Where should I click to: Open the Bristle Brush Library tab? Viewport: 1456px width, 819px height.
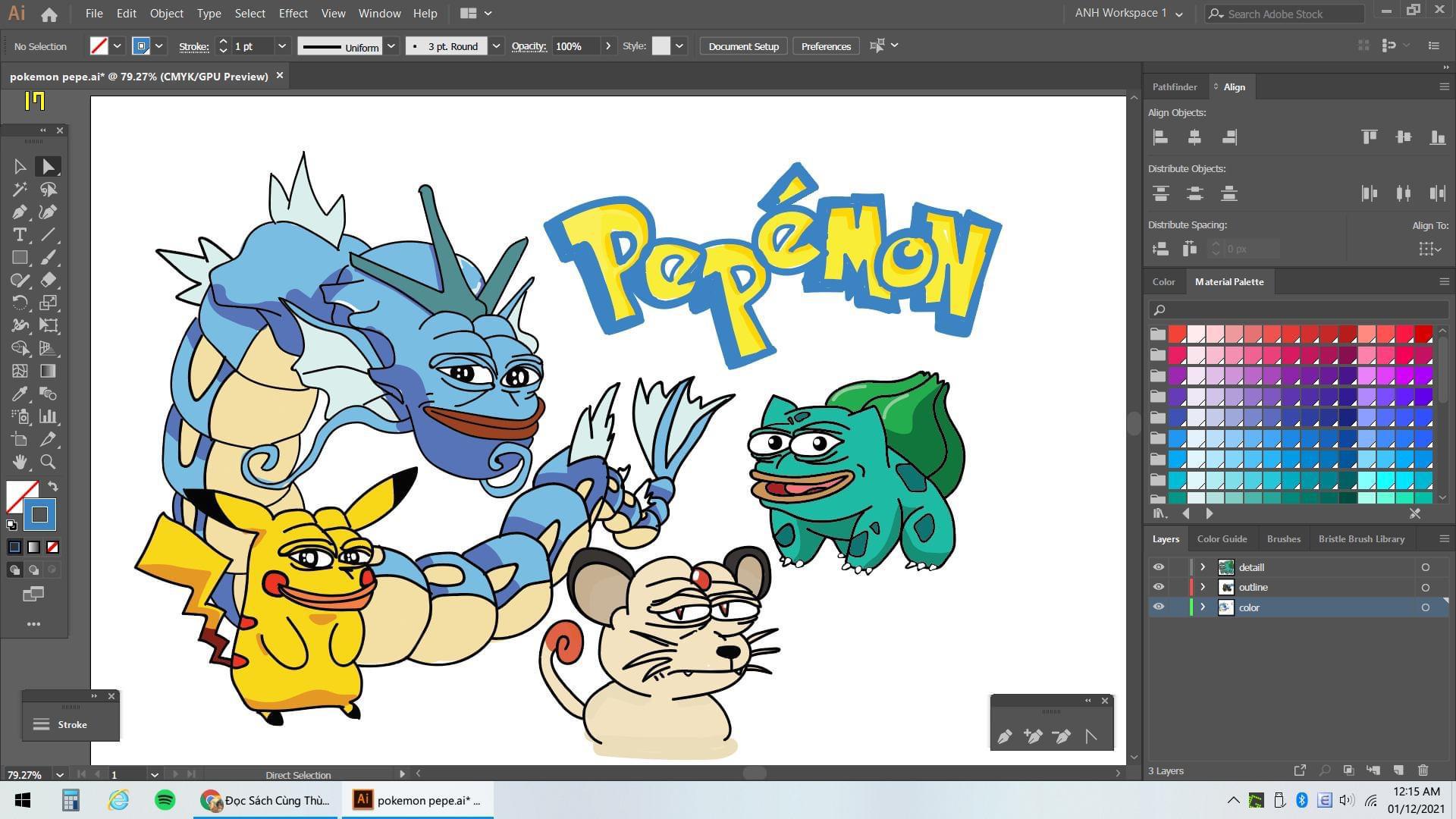pos(1361,539)
